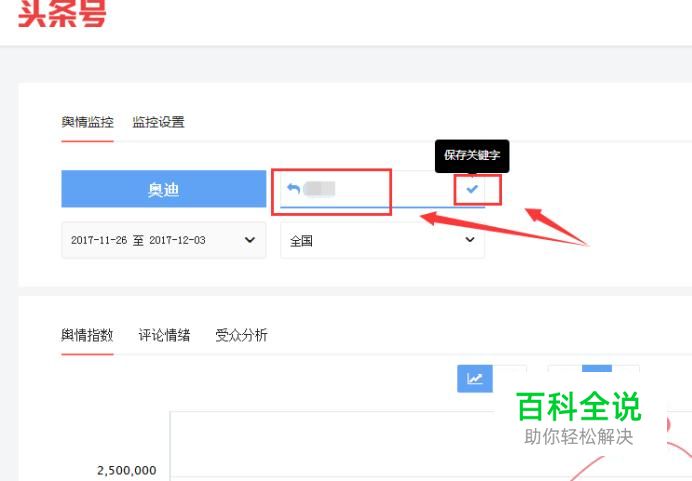Click the undo arrow in keyword field
This screenshot has width=692, height=481.
[x=293, y=189]
